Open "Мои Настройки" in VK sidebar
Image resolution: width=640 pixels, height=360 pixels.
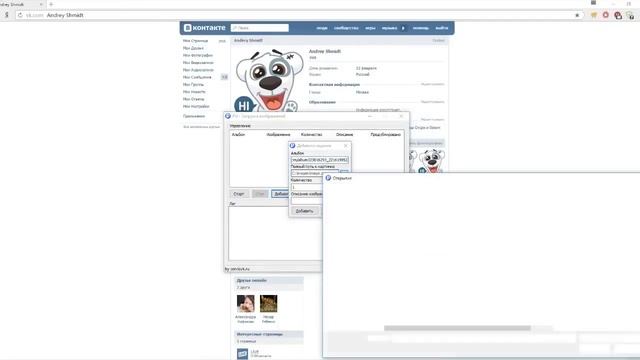196,107
